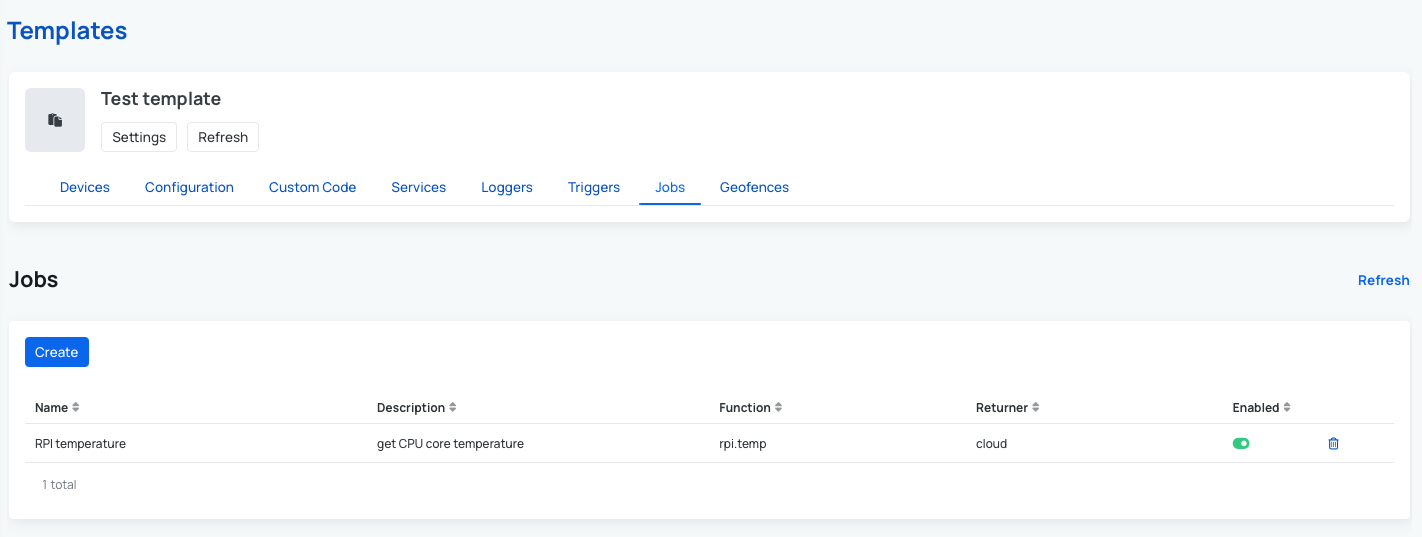Screen dimensions: 1422x537
Task: Sort by Function column arrows
Action: click(x=779, y=408)
